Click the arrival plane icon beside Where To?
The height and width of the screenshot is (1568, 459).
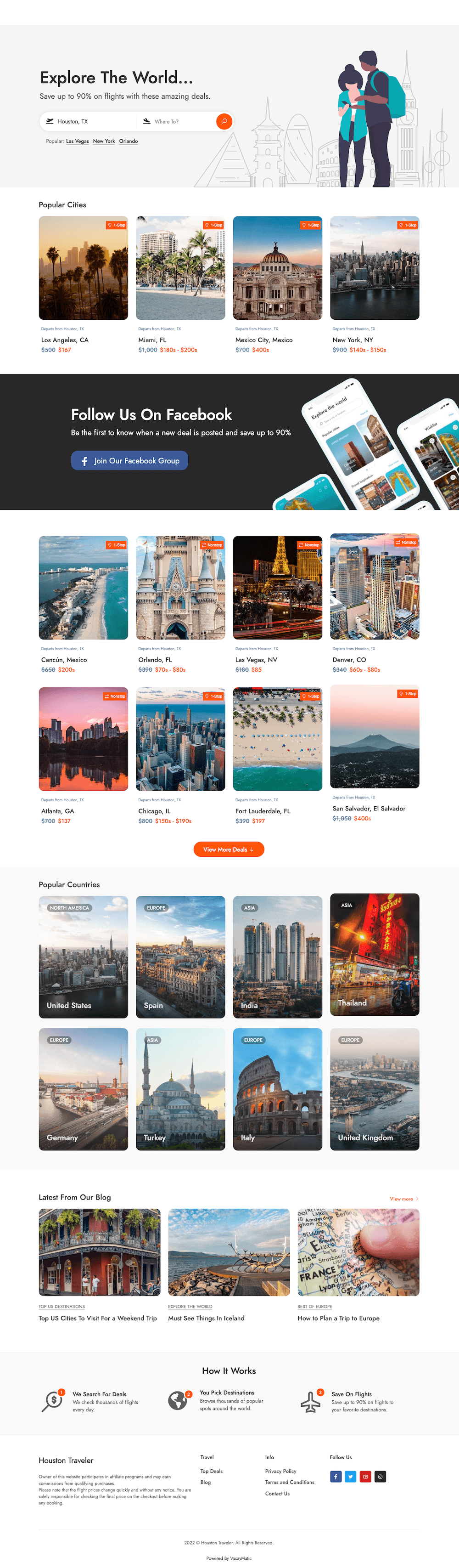pos(146,121)
